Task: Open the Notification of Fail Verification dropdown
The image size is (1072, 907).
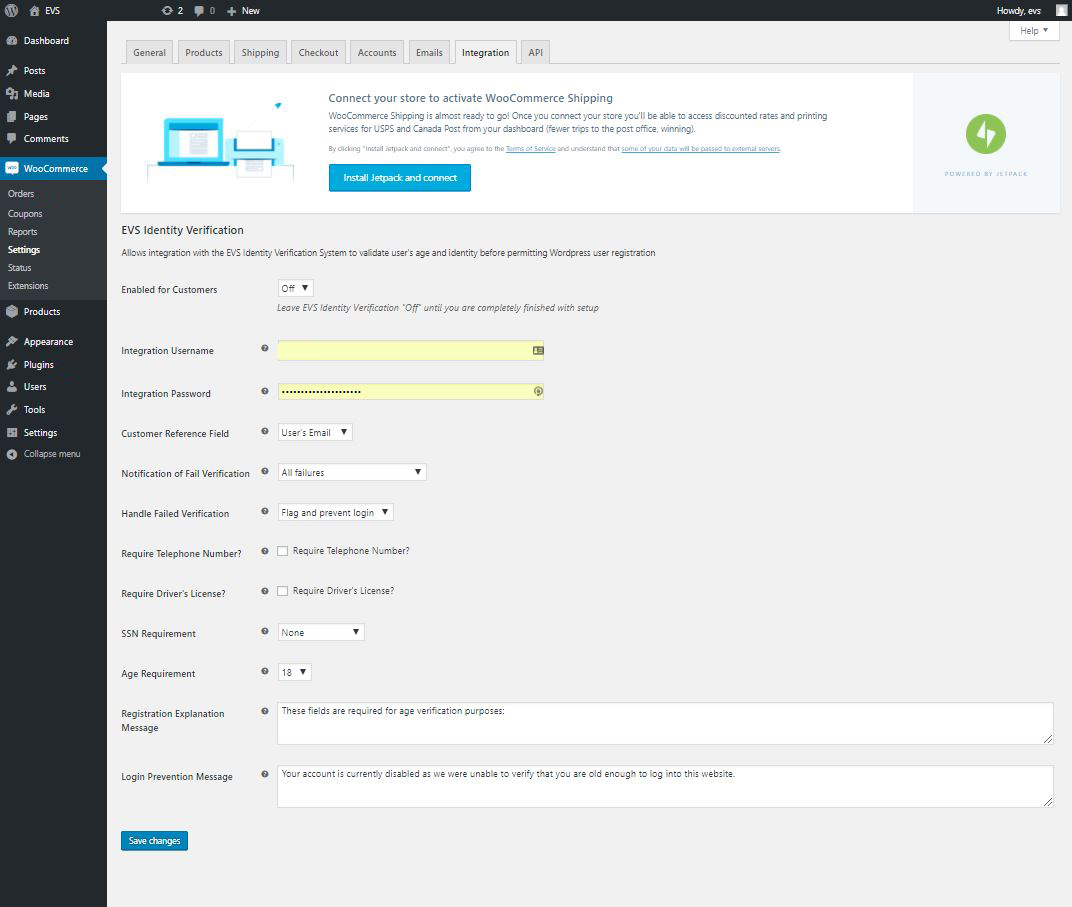Action: tap(352, 472)
